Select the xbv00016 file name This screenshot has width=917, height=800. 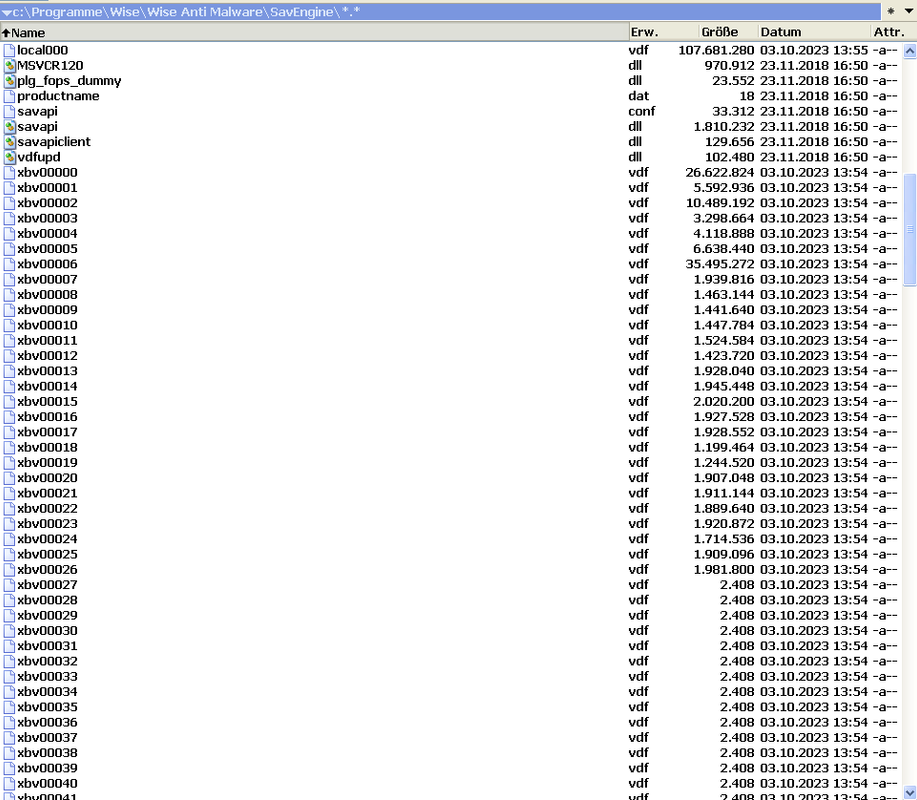[x=47, y=417]
